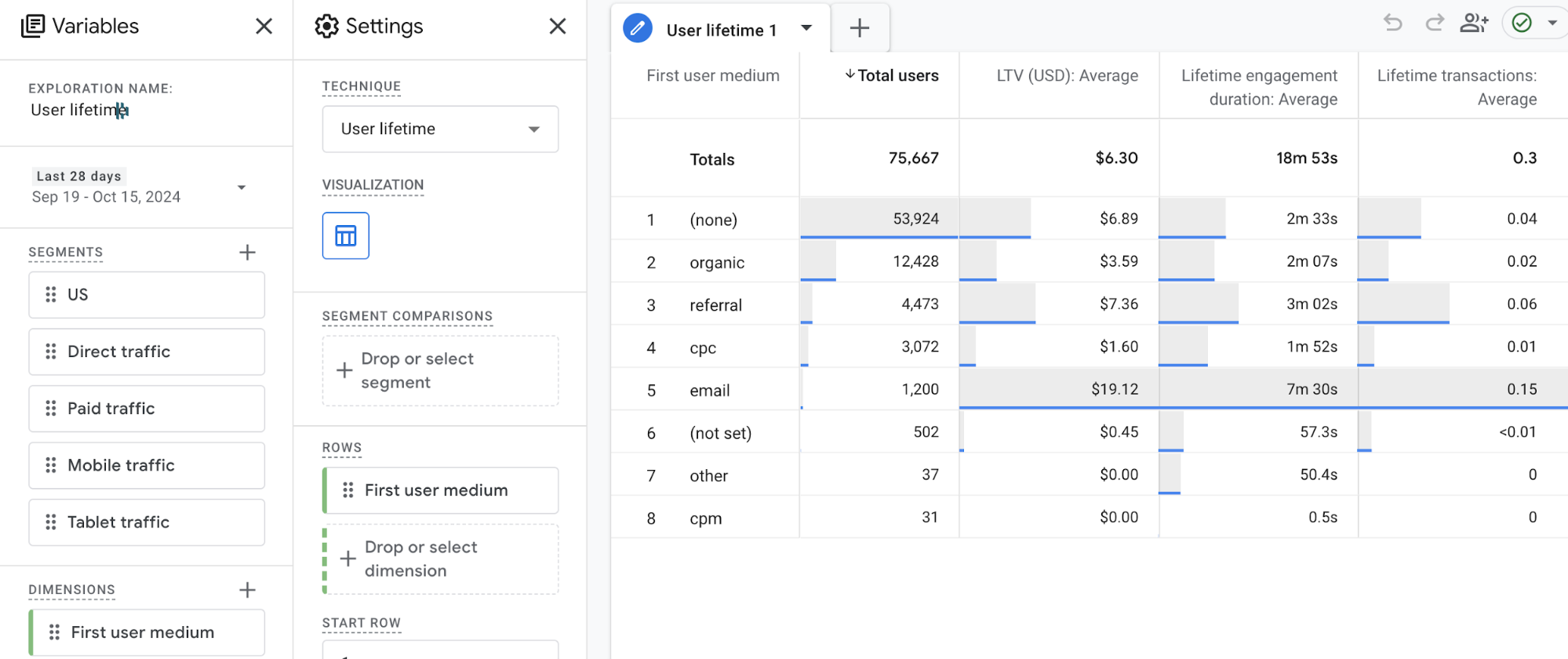Click the Segments section label
This screenshot has height=659, width=1568.
[x=66, y=253]
